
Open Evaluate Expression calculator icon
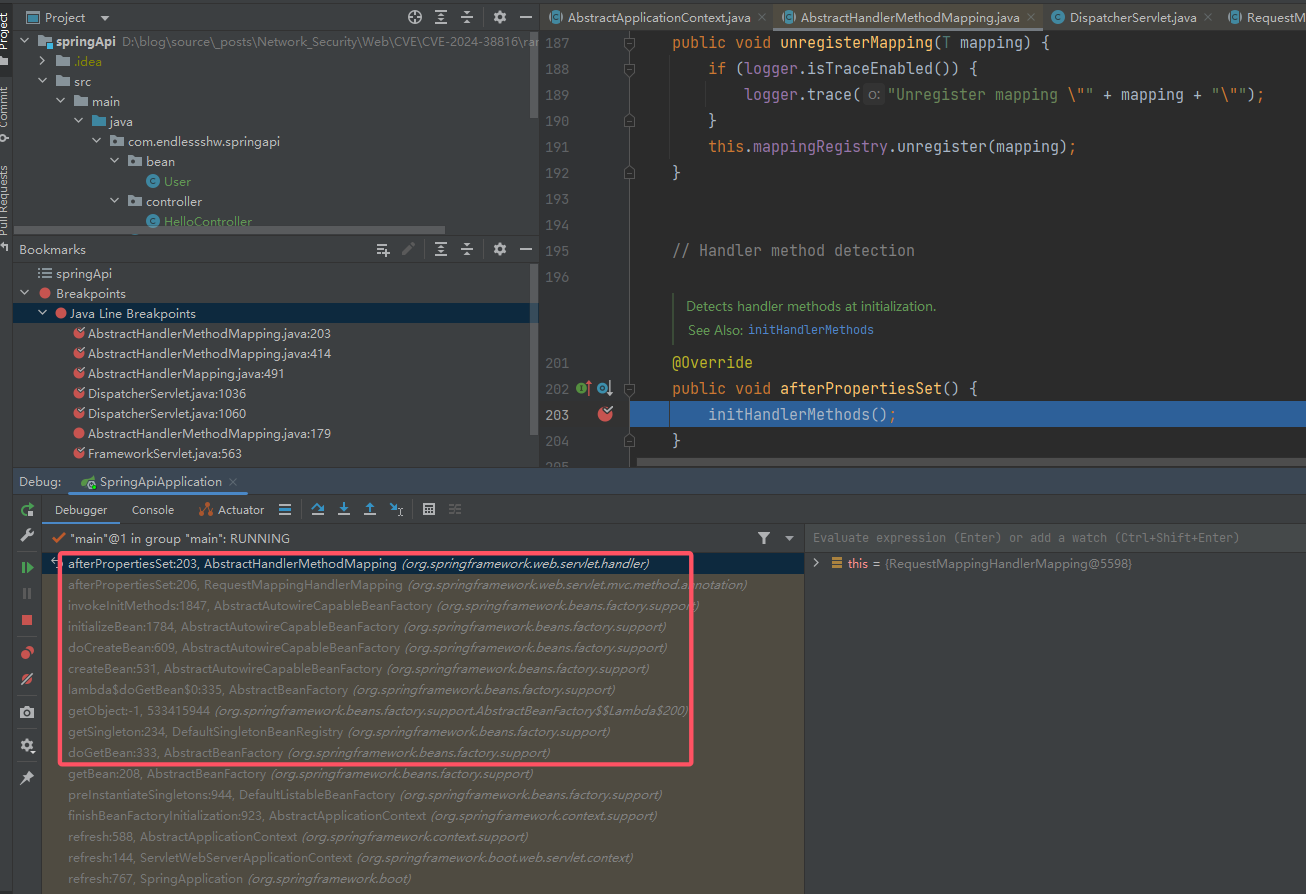point(429,509)
